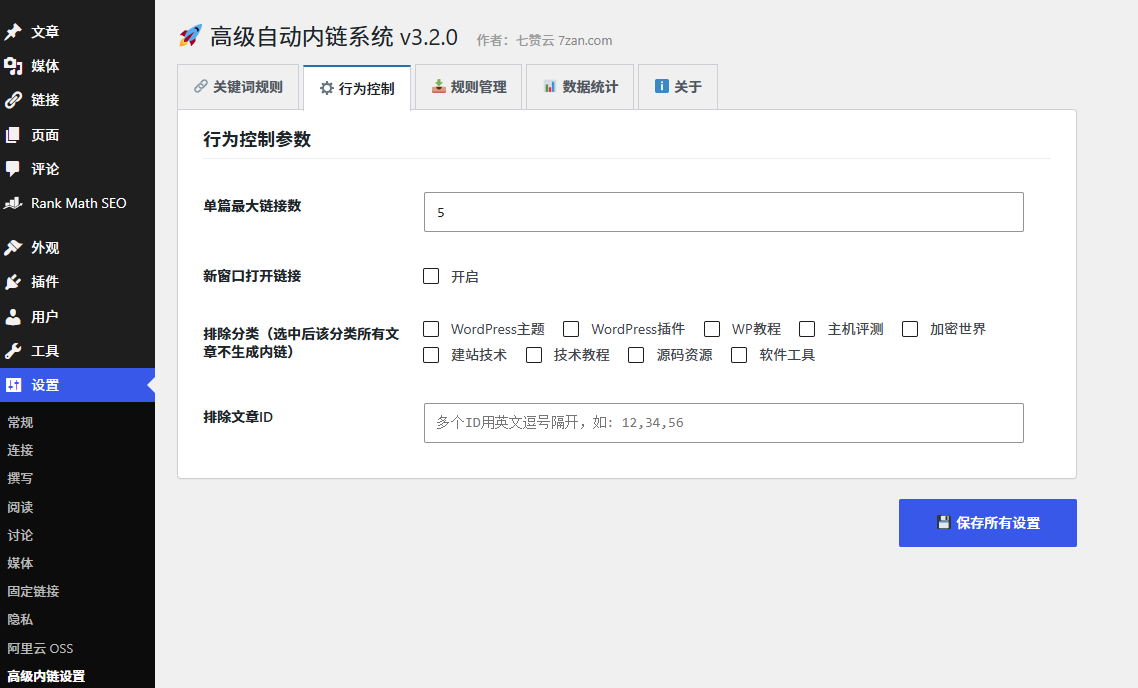The image size is (1138, 688).
Task: Click the plug icon beside 插件
Action: coord(13,282)
